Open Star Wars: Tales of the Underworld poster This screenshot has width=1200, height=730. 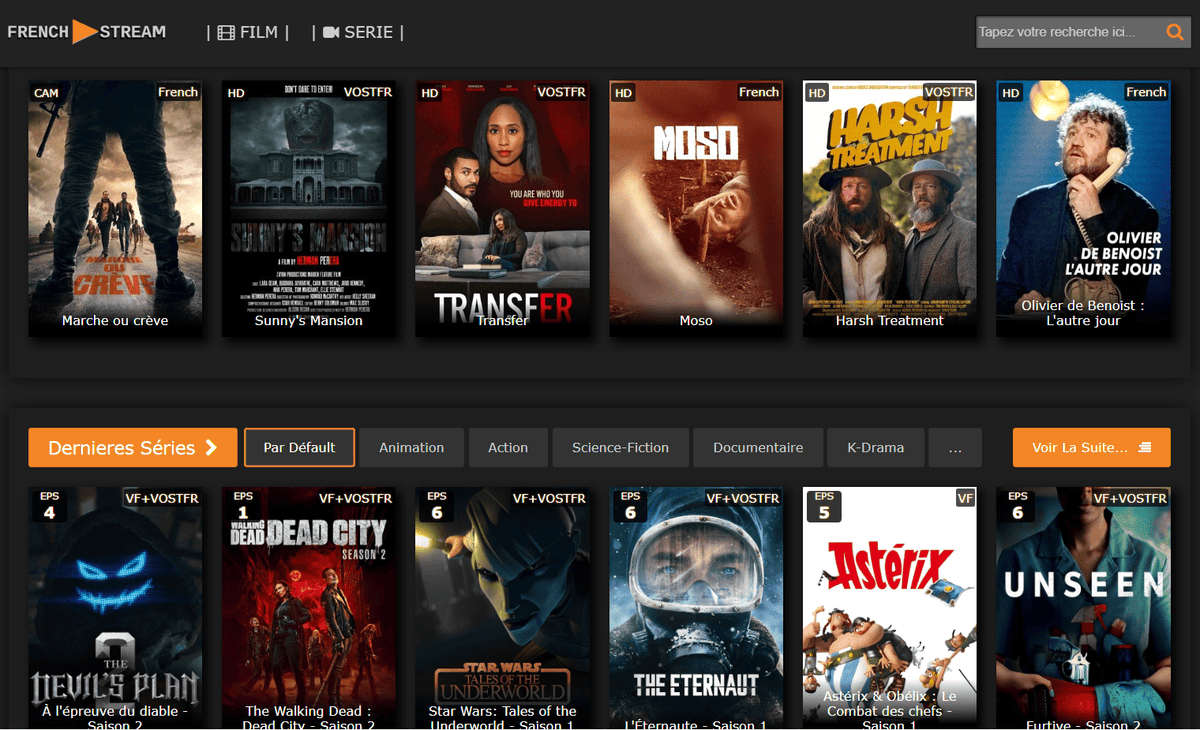tap(502, 608)
